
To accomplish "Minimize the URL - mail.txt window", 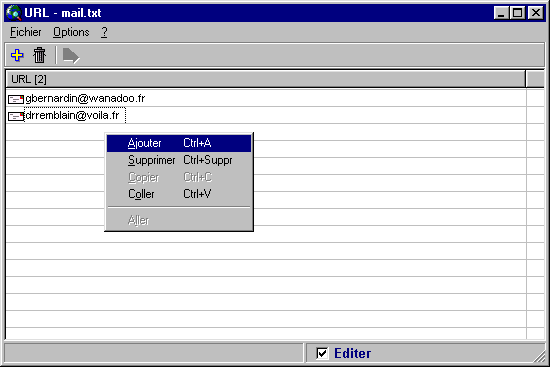I will [x=501, y=13].
